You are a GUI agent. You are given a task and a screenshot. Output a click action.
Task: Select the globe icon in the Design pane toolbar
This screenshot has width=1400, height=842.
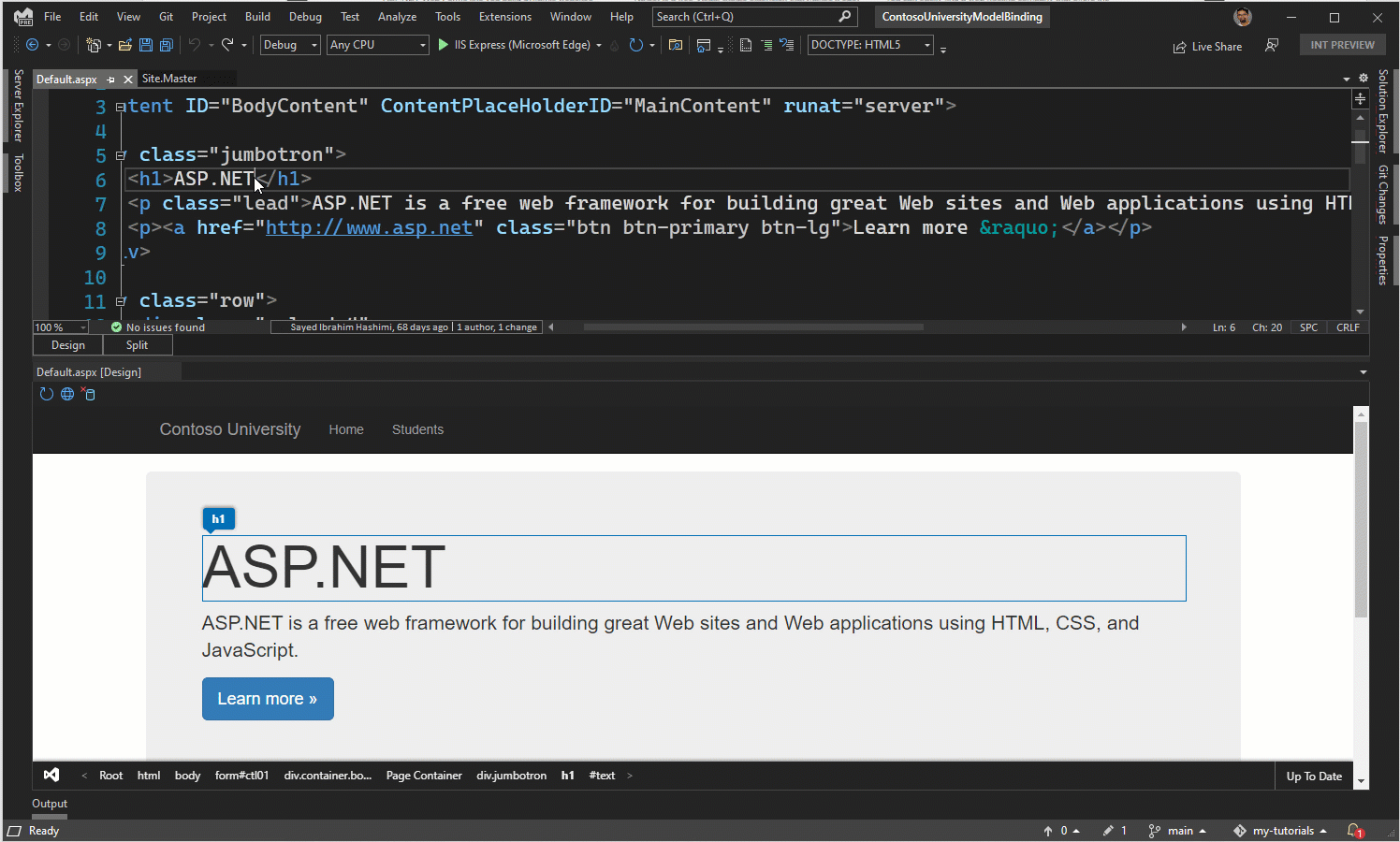66,394
